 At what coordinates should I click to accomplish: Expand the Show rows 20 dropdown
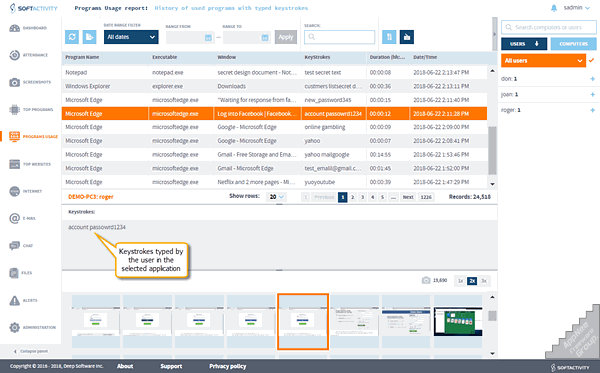276,197
